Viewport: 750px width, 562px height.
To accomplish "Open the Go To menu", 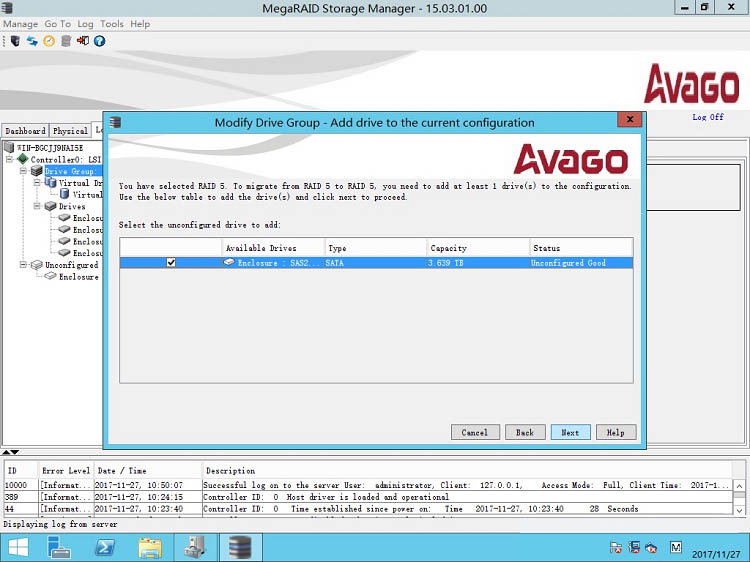I will [x=57, y=24].
